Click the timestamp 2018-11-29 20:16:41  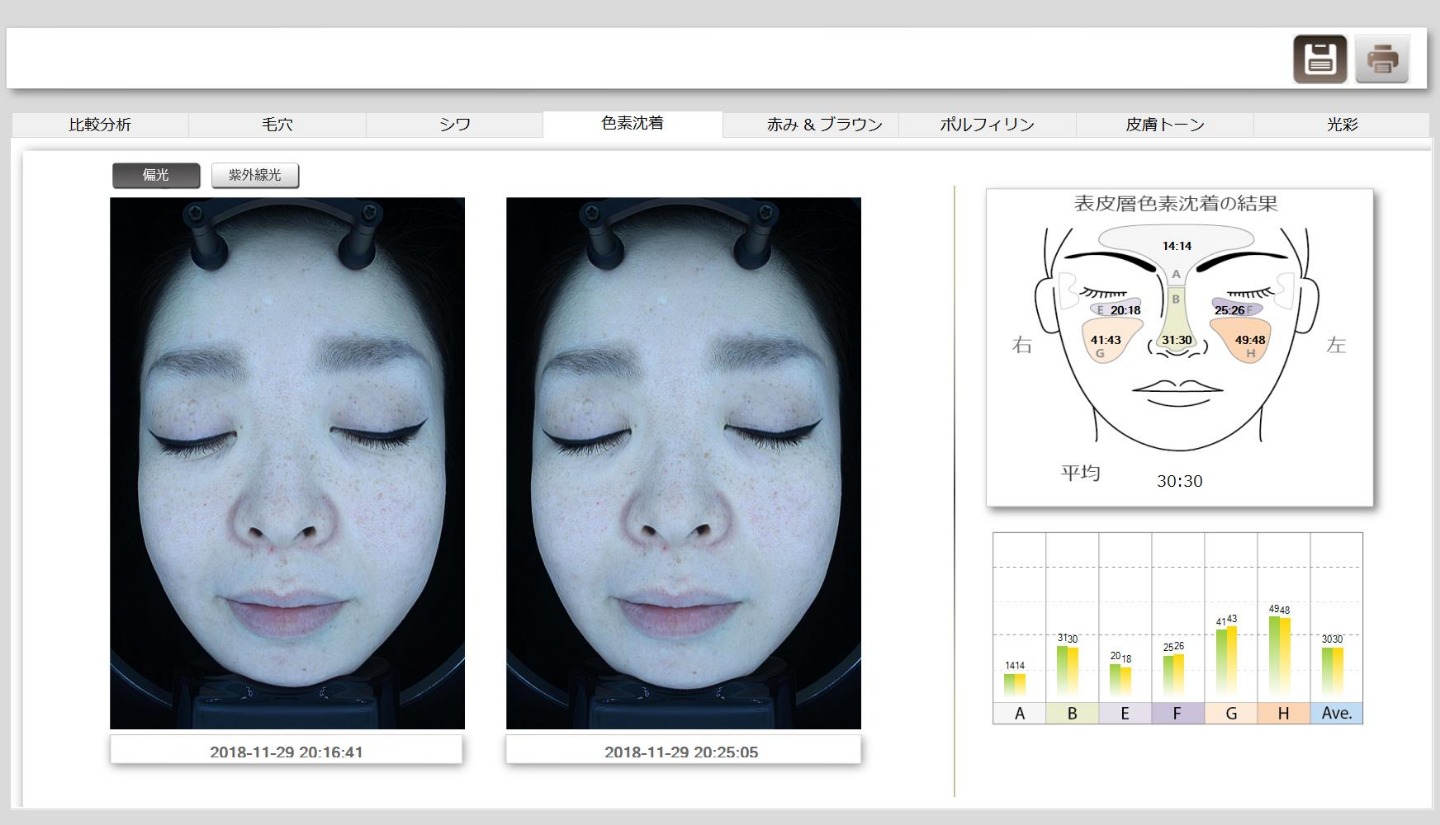(x=286, y=752)
